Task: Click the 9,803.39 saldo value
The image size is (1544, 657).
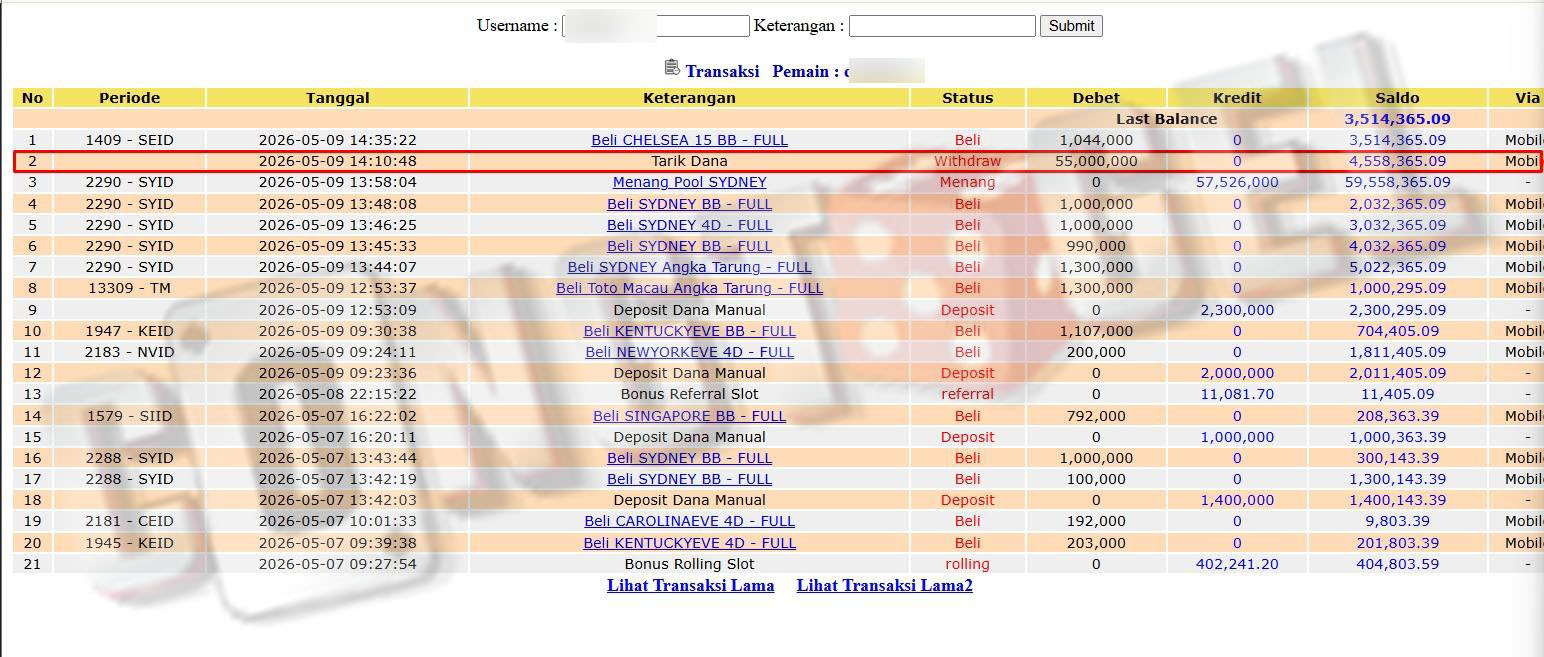Action: click(1397, 521)
